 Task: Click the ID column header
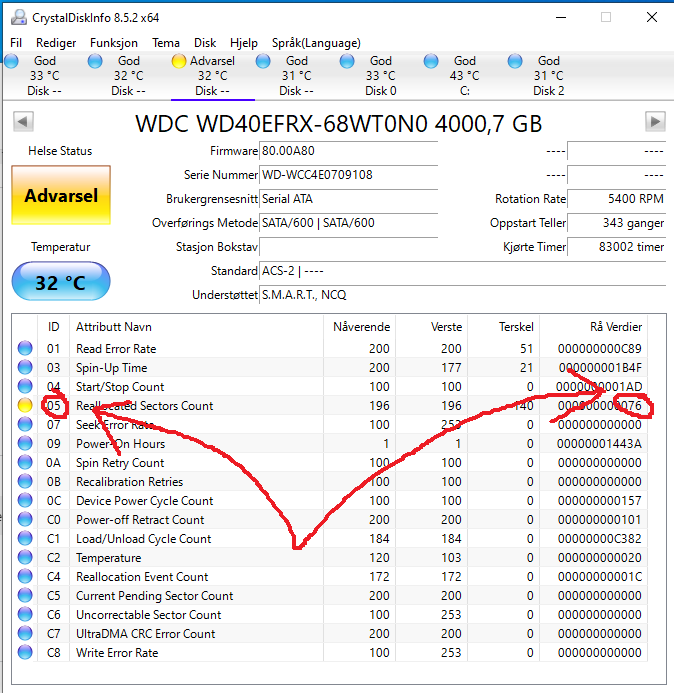coord(53,327)
